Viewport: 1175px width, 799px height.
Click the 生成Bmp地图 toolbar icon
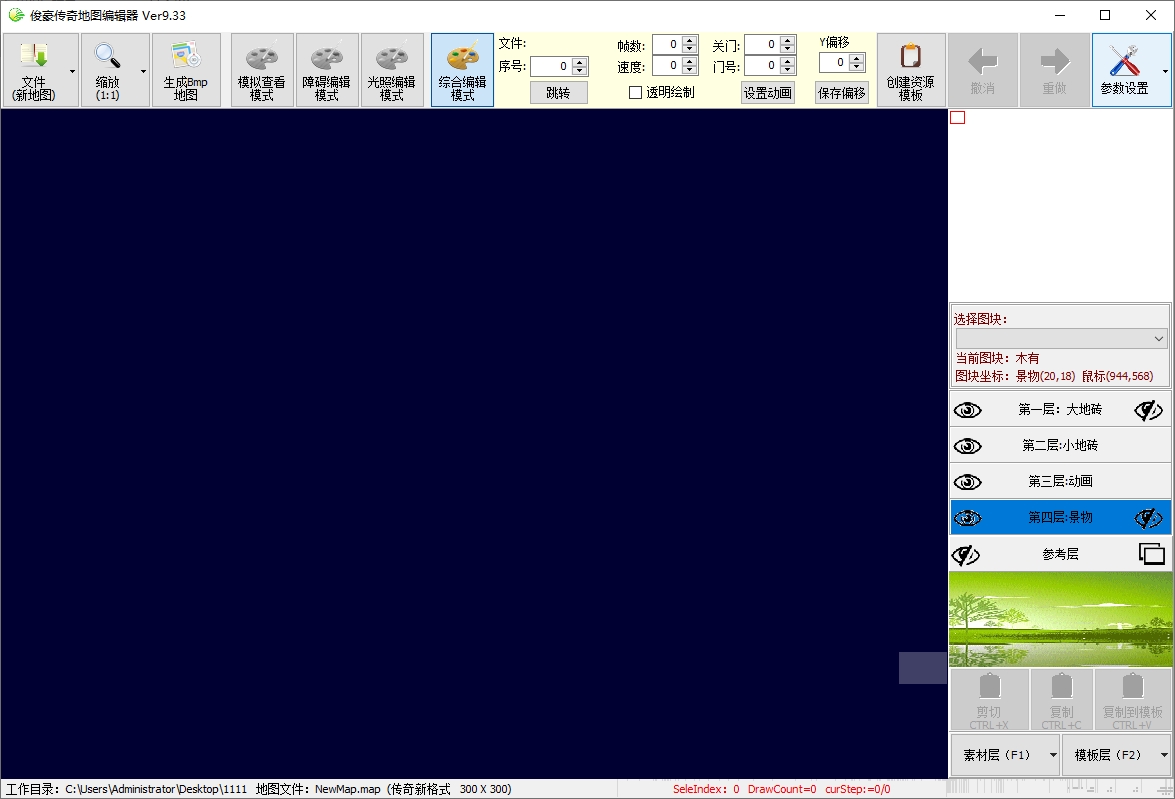pyautogui.click(x=186, y=70)
